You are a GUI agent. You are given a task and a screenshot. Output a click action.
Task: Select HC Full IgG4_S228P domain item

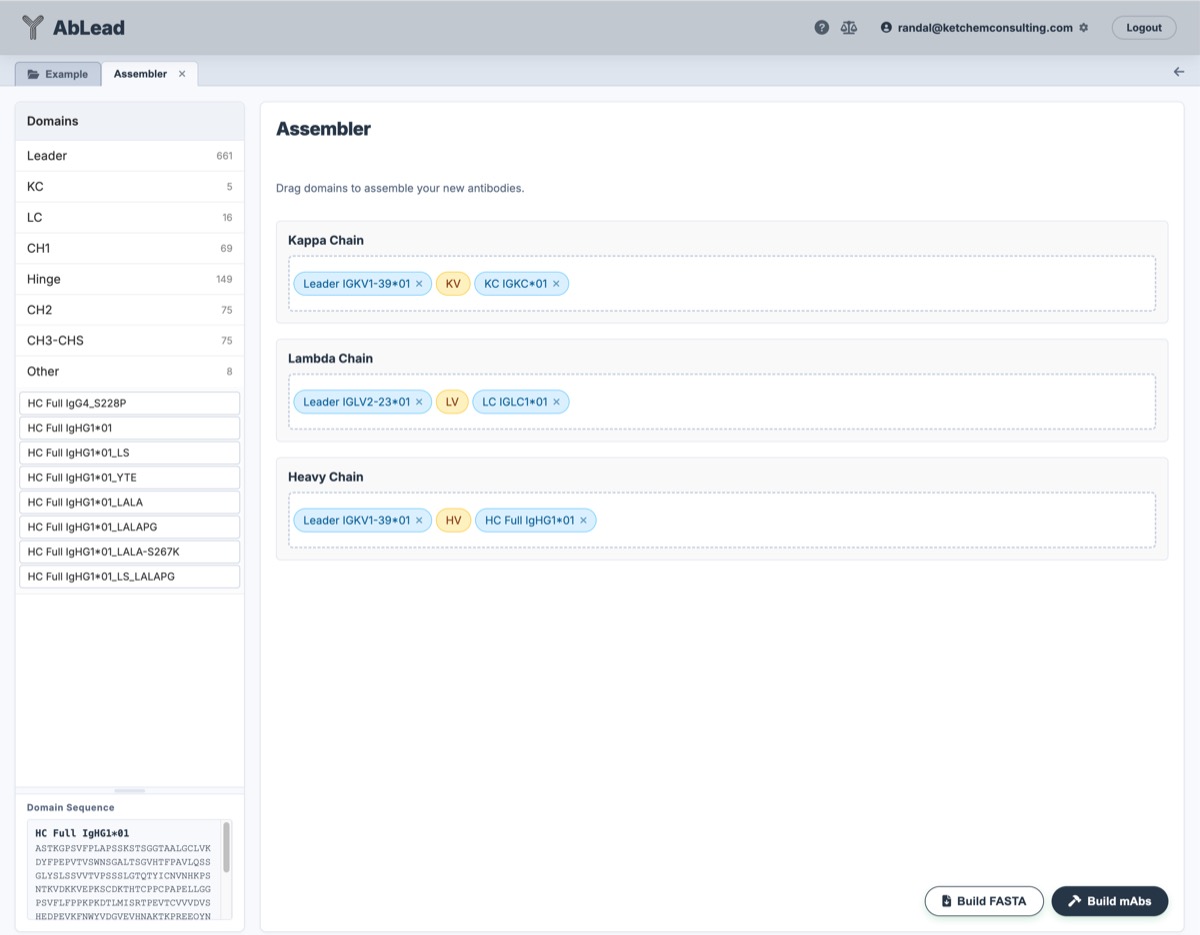[x=129, y=403]
